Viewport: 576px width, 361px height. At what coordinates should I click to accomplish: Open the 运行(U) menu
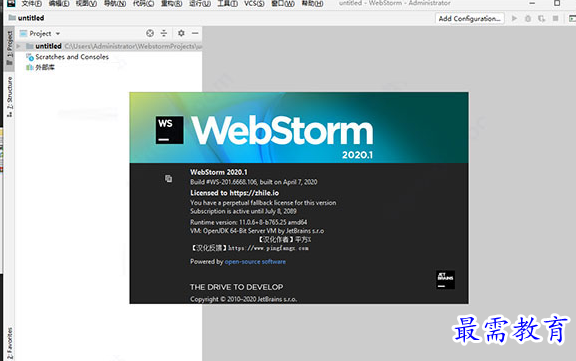(x=200, y=4)
